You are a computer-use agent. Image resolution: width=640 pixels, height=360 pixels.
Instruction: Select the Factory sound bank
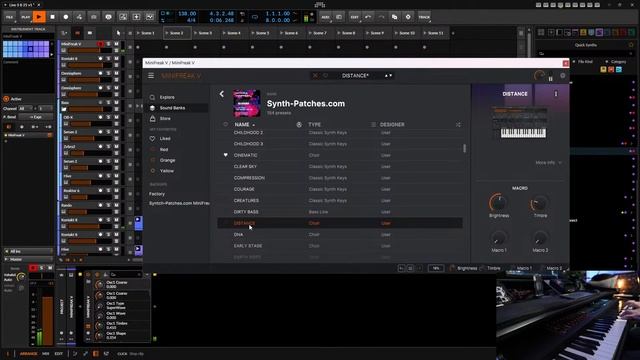pyautogui.click(x=157, y=194)
